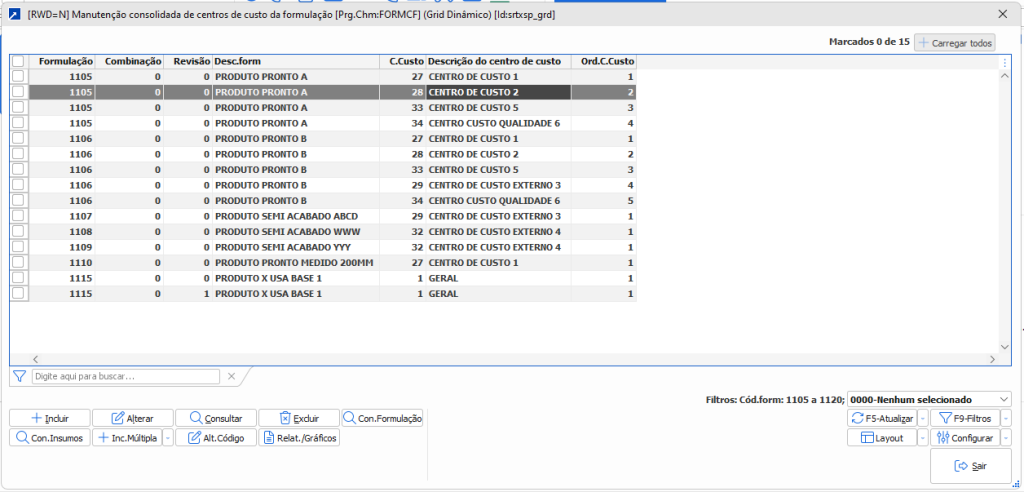
Task: Sort by Descrição do centro de custo header
Action: click(x=499, y=61)
